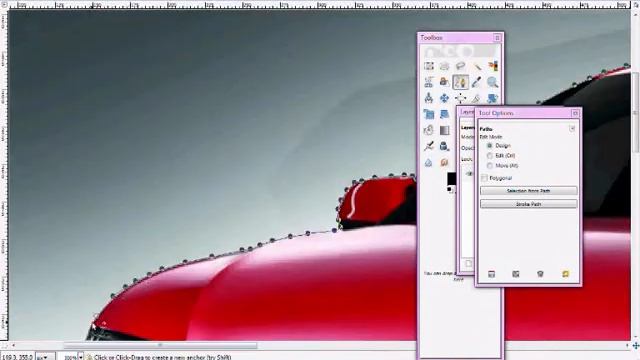Select the Ink tool

pyautogui.click(x=444, y=146)
